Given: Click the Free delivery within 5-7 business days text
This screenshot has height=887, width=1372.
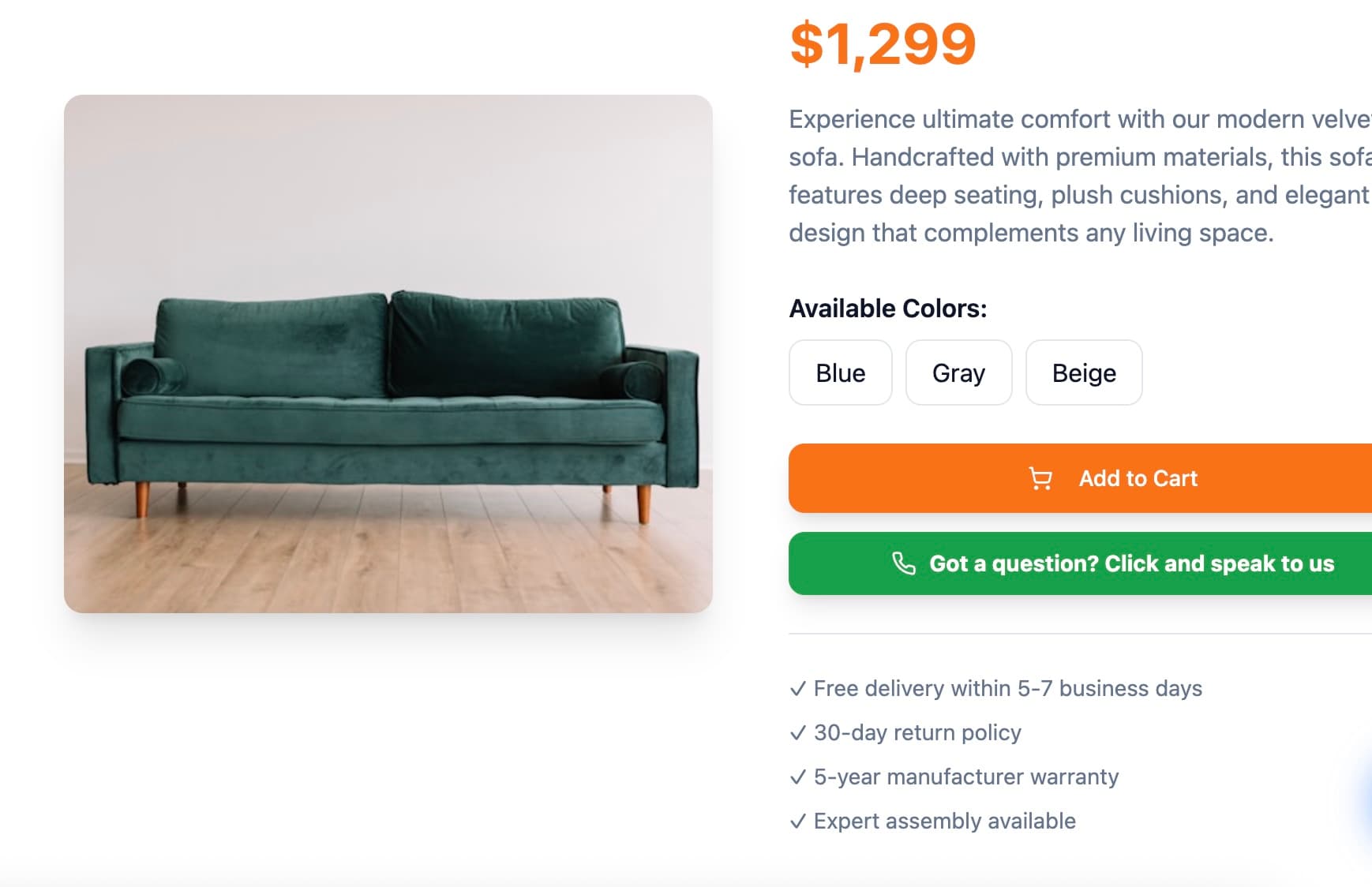Looking at the screenshot, I should [1007, 689].
